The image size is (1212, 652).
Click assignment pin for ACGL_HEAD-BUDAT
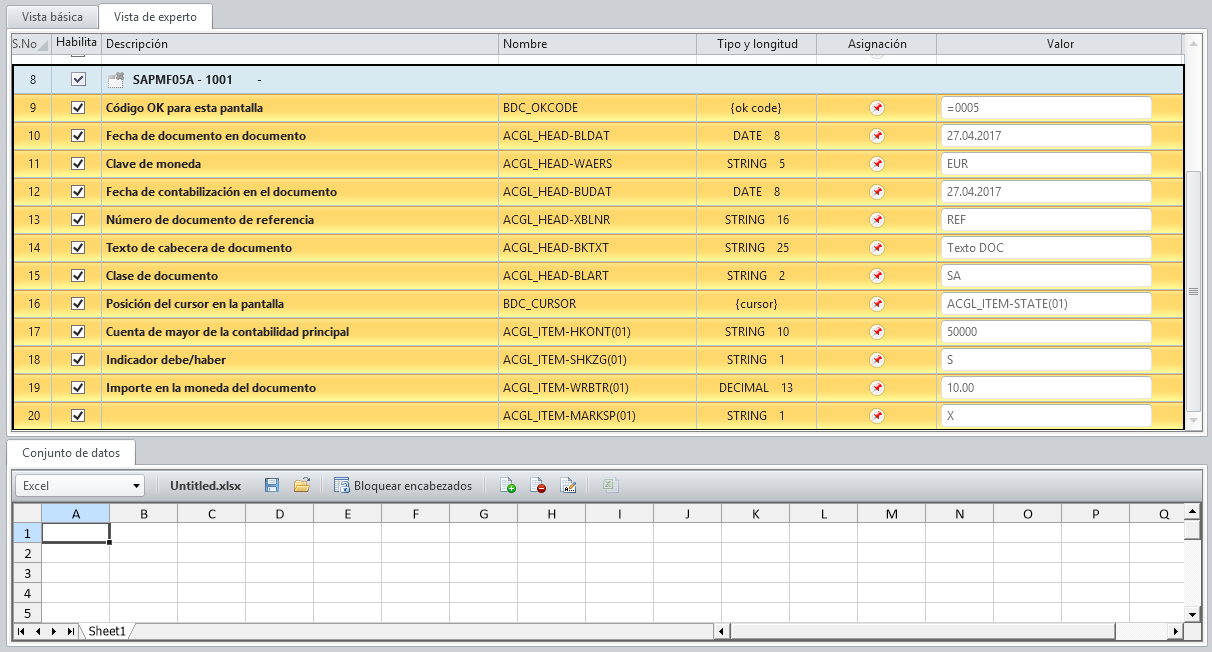877,191
